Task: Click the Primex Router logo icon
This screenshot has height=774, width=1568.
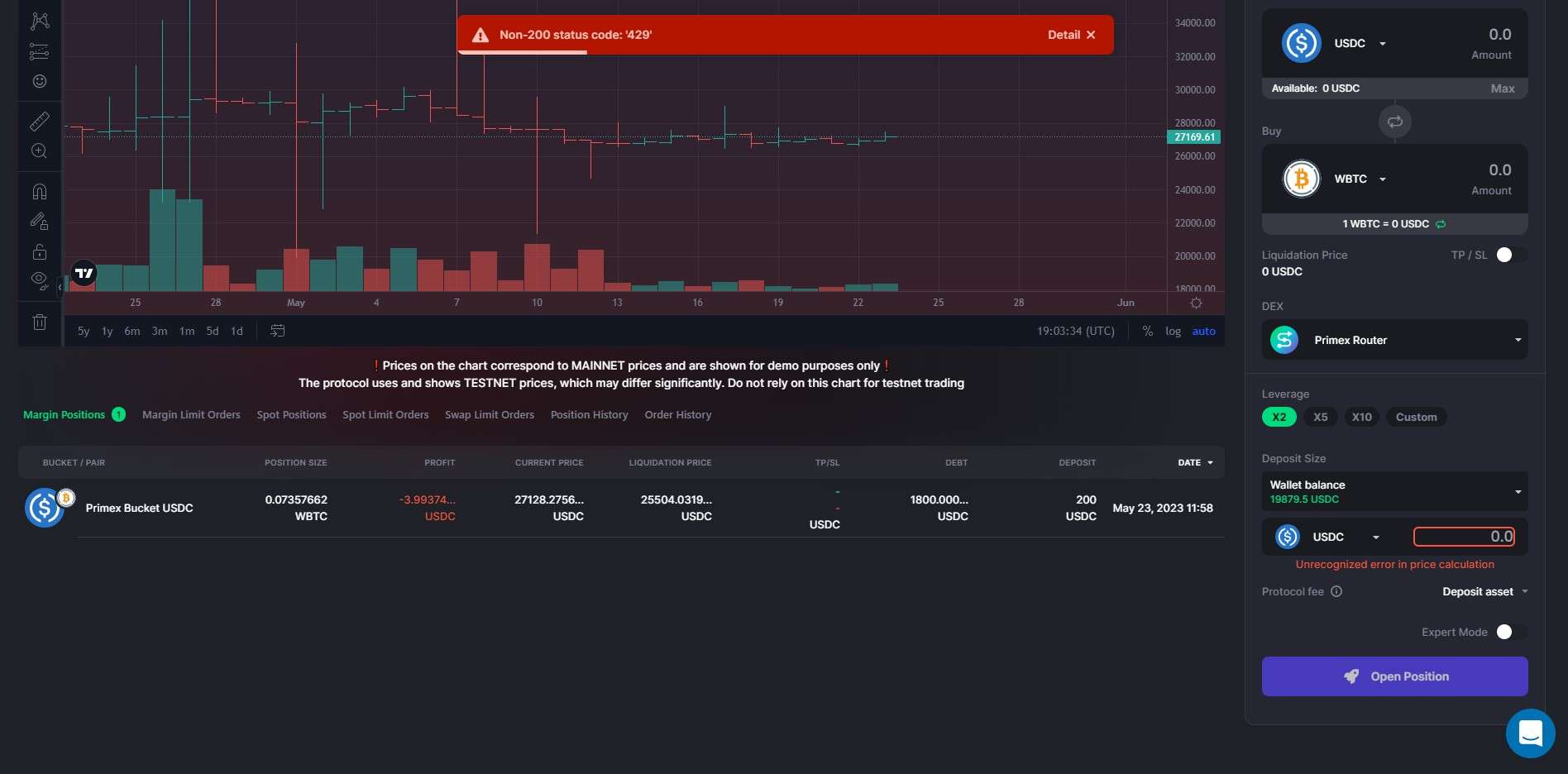Action: click(x=1284, y=340)
